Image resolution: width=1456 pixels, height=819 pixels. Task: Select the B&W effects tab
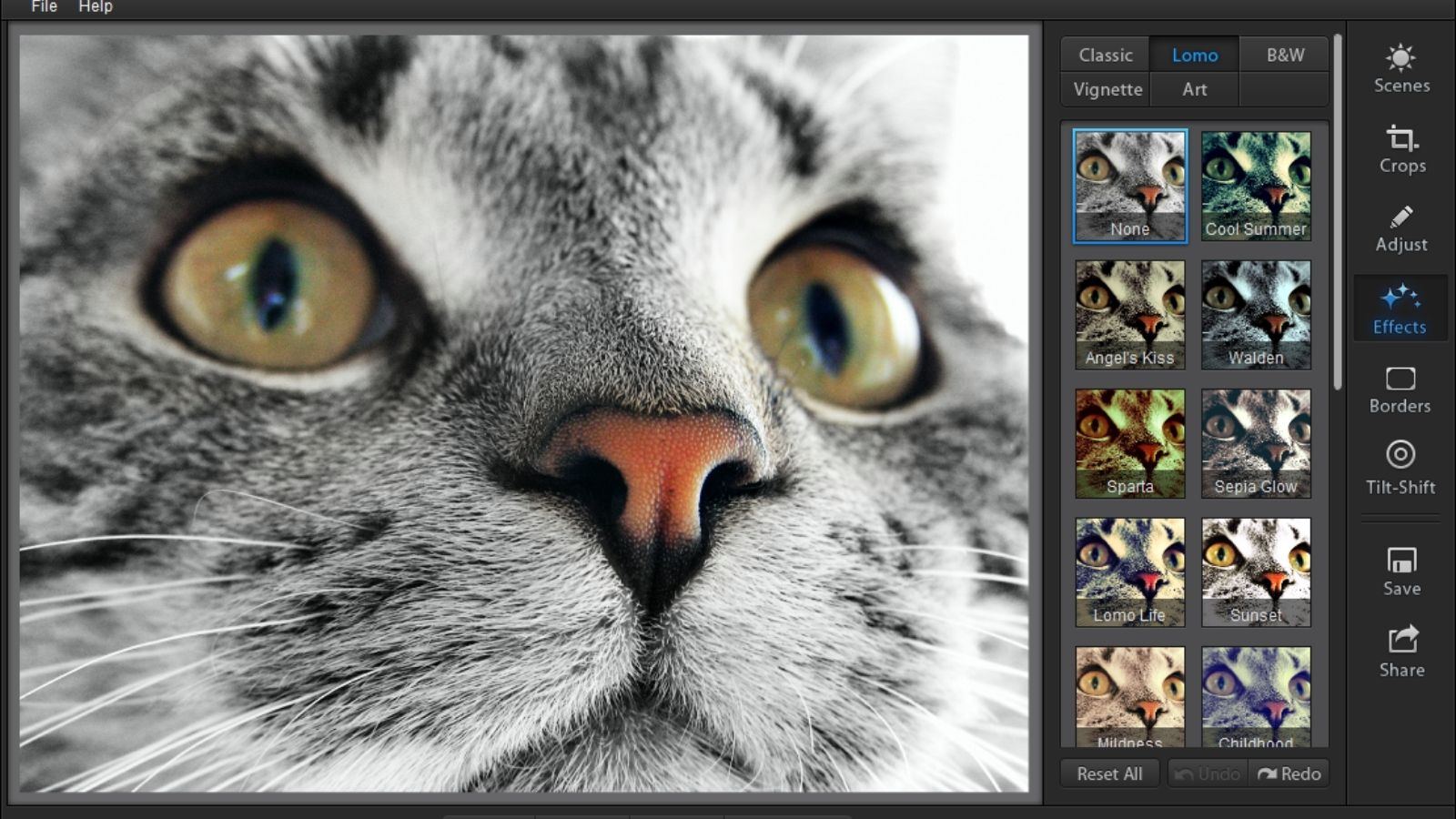tap(1284, 55)
